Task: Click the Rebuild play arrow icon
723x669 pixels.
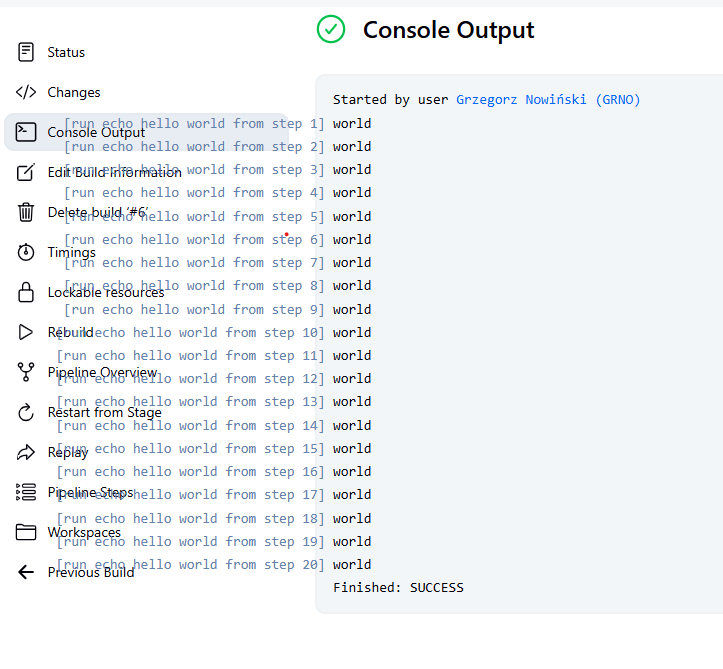Action: point(26,332)
